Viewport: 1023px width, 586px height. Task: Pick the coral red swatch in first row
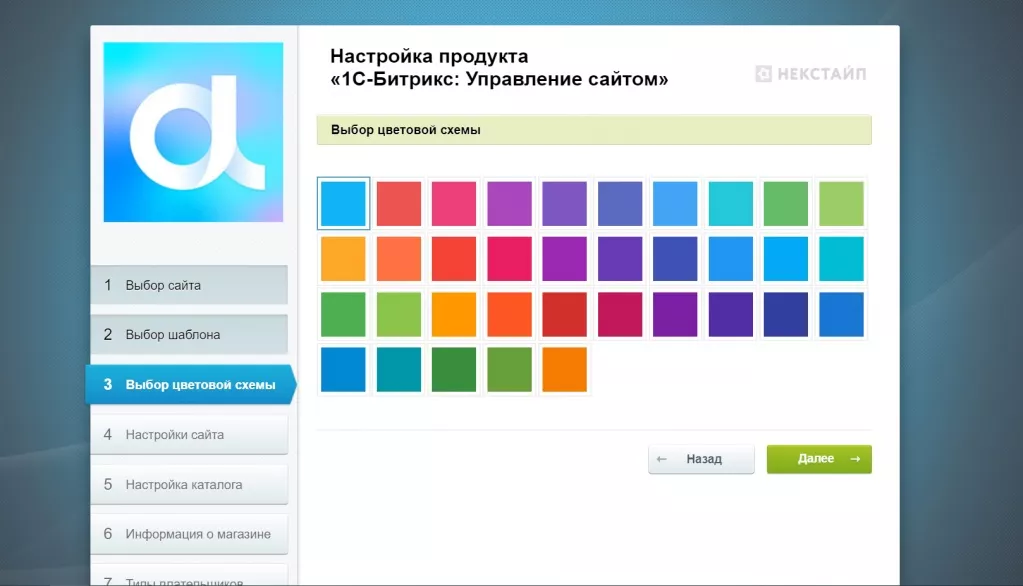pyautogui.click(x=399, y=204)
